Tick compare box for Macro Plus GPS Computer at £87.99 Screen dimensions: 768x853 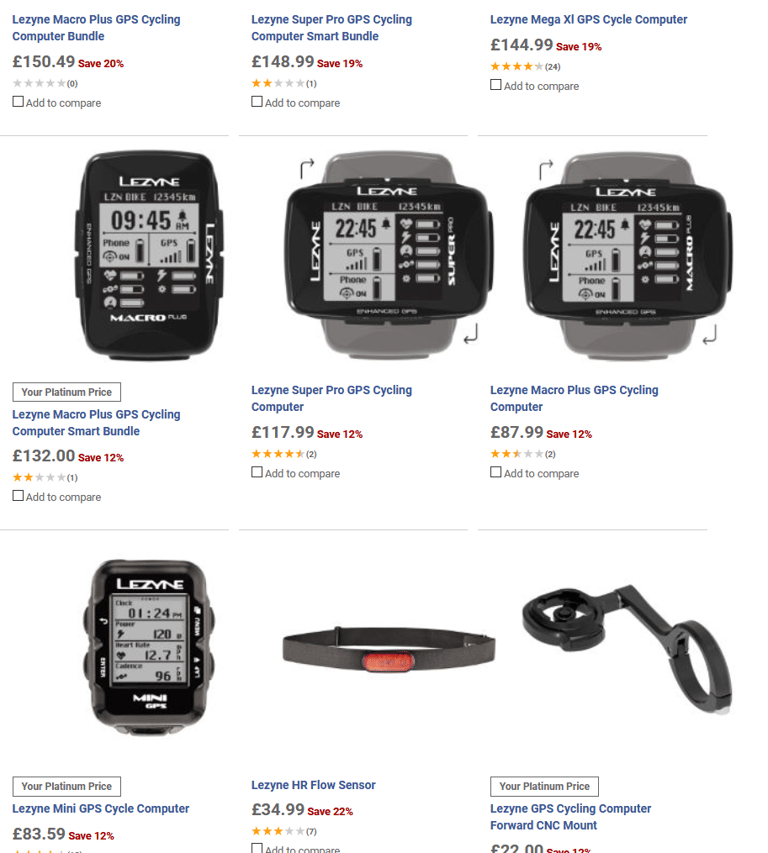tap(496, 472)
